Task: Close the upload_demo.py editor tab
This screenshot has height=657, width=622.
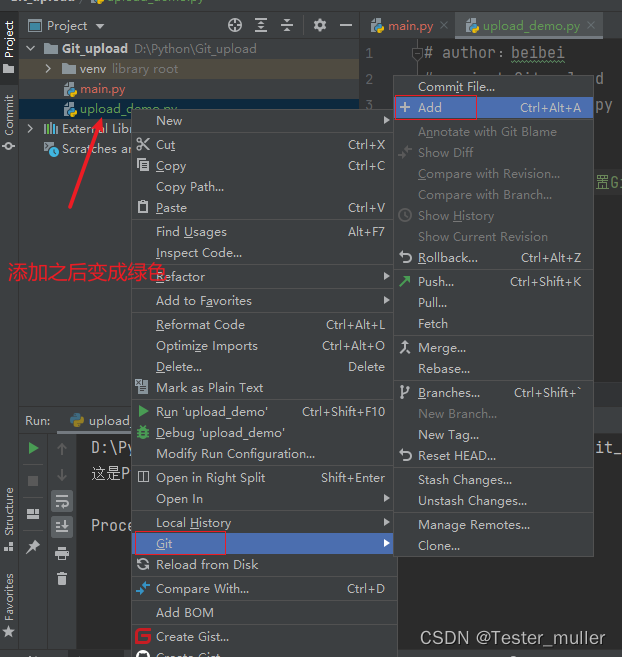Action: click(x=591, y=26)
